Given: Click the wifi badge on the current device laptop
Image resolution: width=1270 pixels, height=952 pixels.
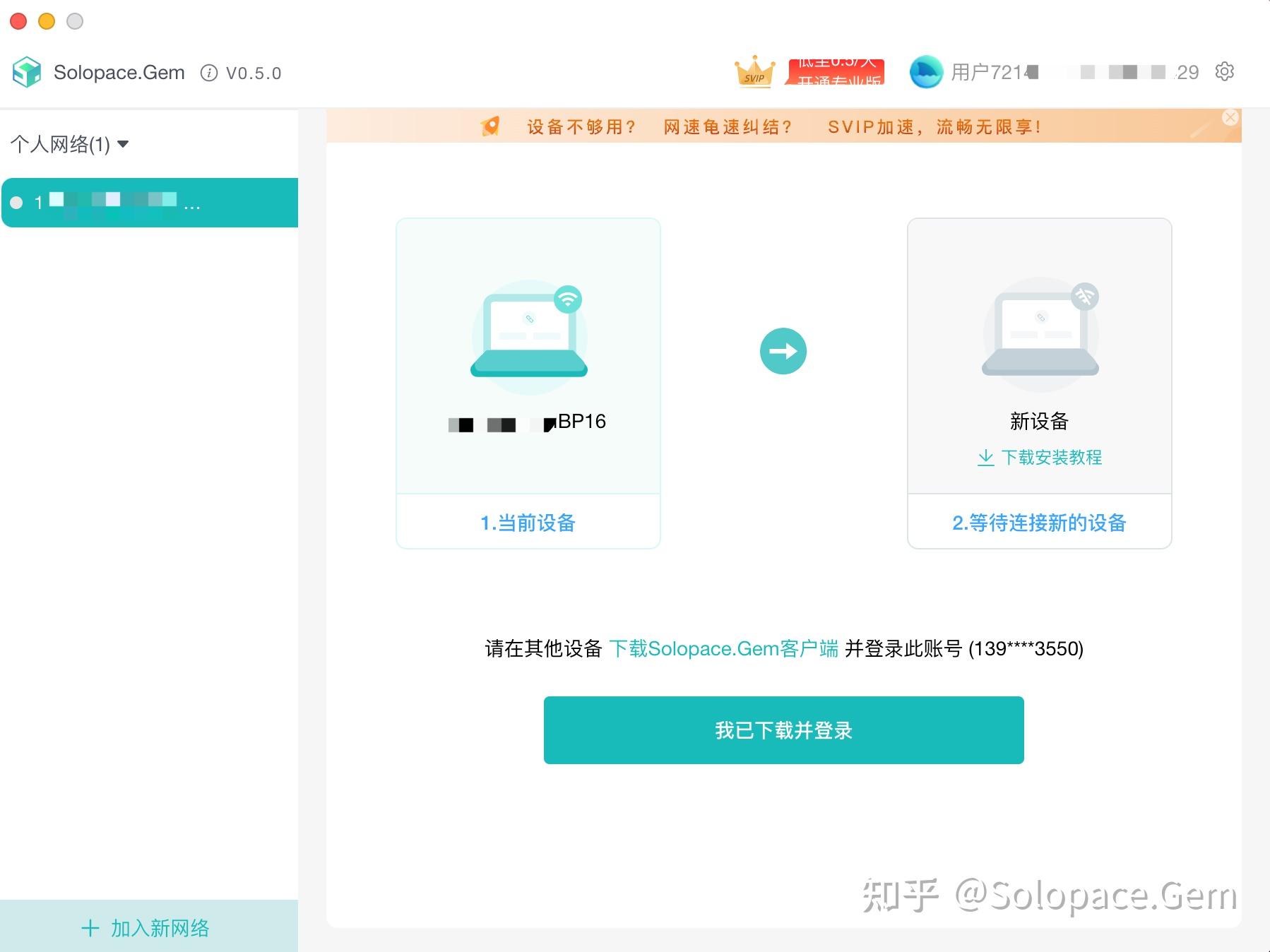Looking at the screenshot, I should [569, 299].
